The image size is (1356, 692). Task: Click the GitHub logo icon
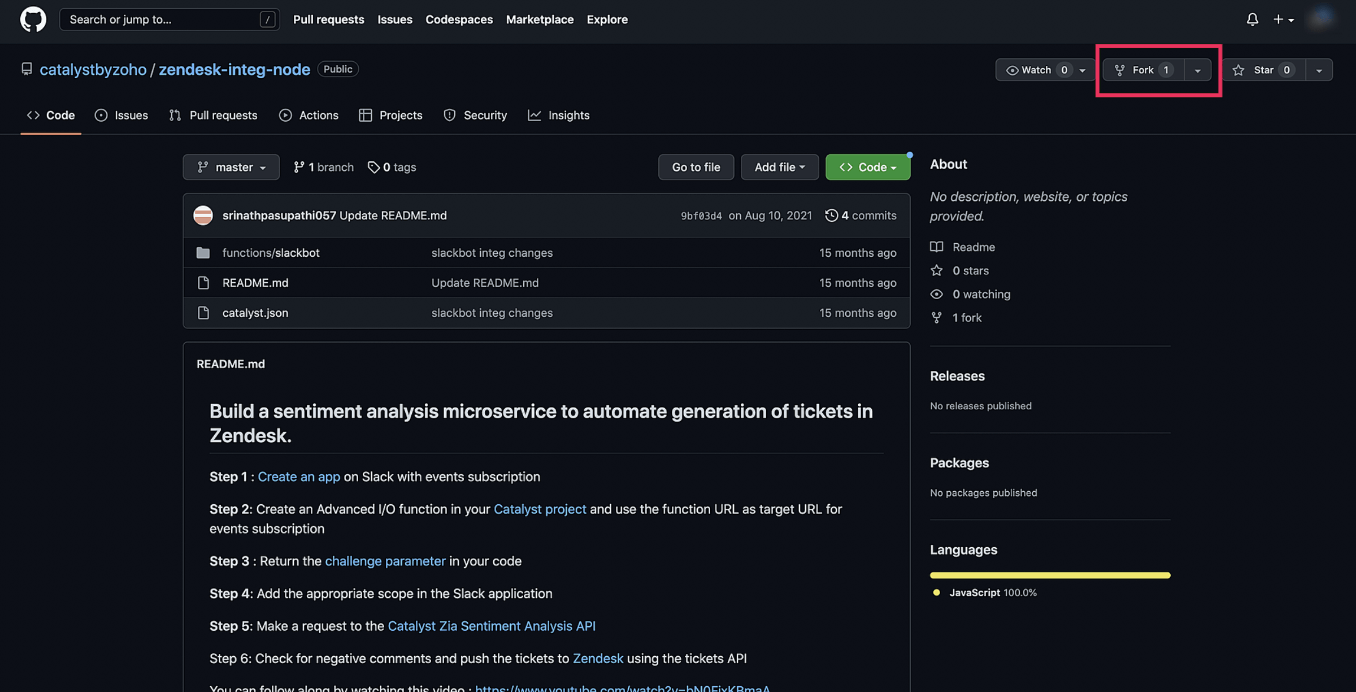click(33, 19)
